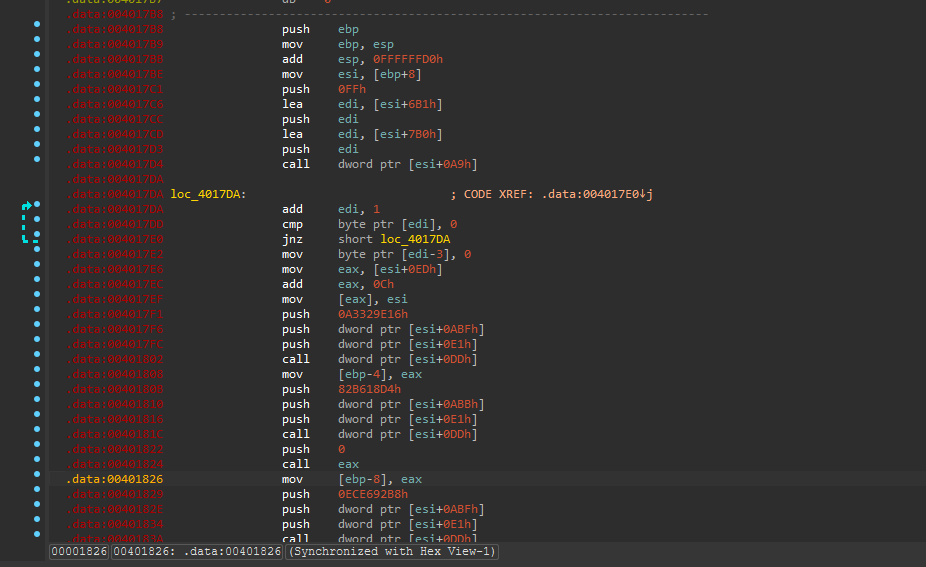Viewport: 926px width, 567px height.
Task: Toggle breakpoint dot beside call eax line
Action: 37,465
